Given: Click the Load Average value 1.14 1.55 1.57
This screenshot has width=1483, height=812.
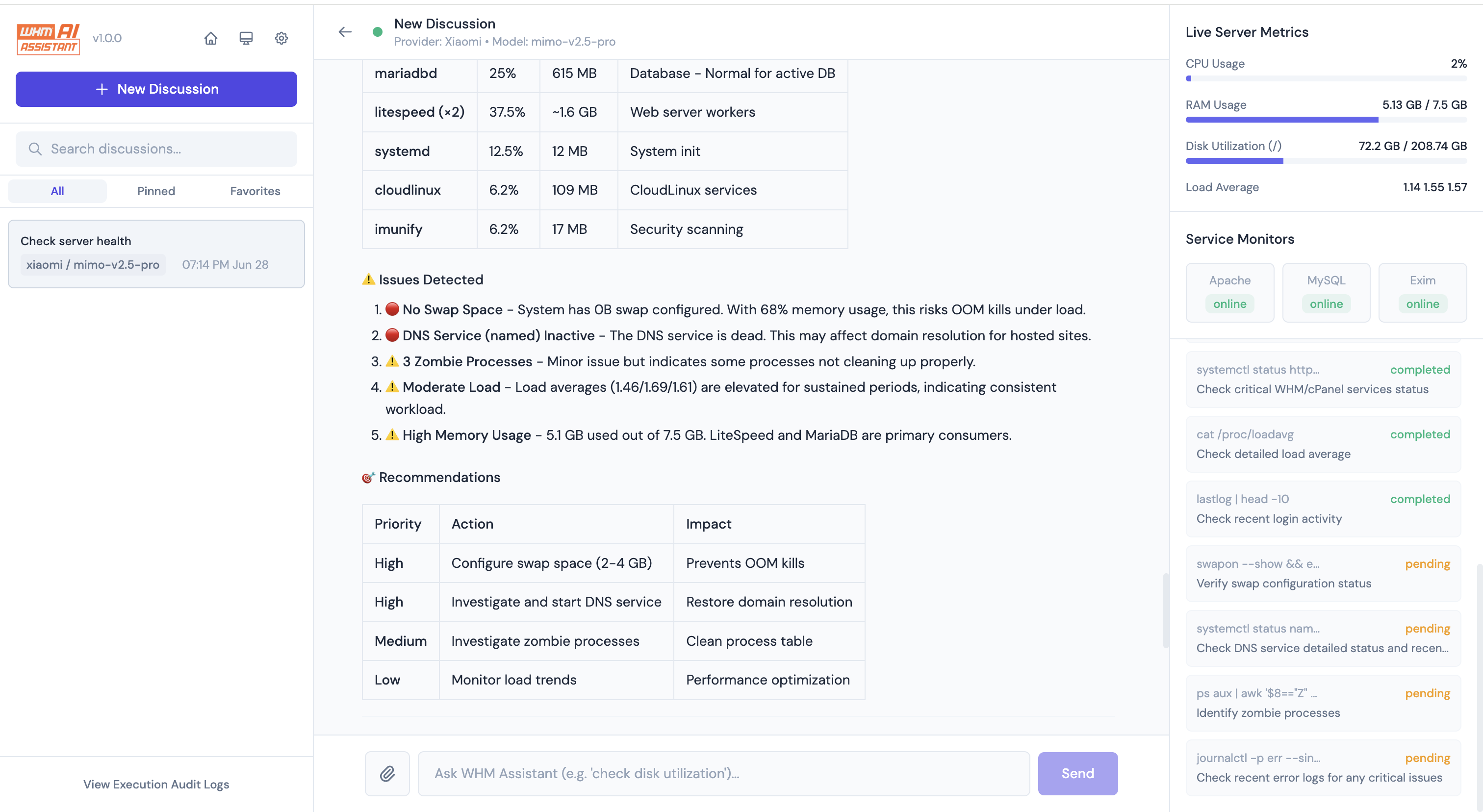Looking at the screenshot, I should [x=1434, y=187].
